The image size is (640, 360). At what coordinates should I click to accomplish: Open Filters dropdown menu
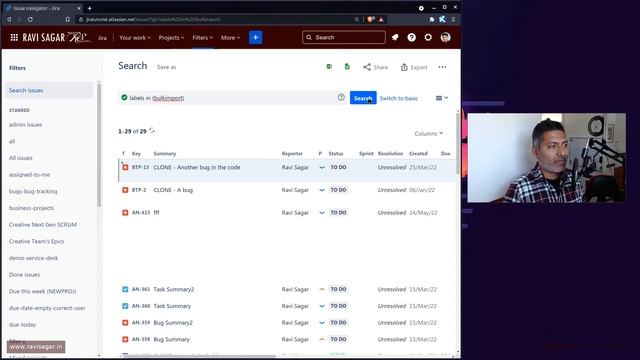coord(203,38)
